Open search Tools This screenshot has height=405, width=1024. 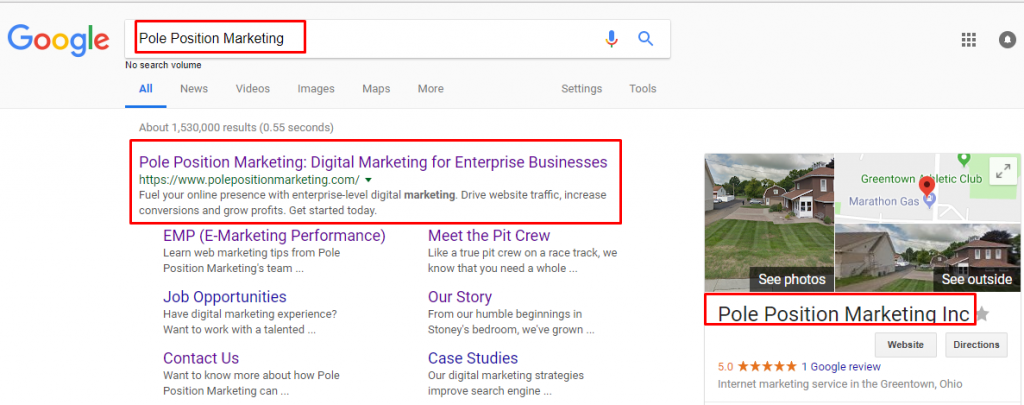coord(643,89)
